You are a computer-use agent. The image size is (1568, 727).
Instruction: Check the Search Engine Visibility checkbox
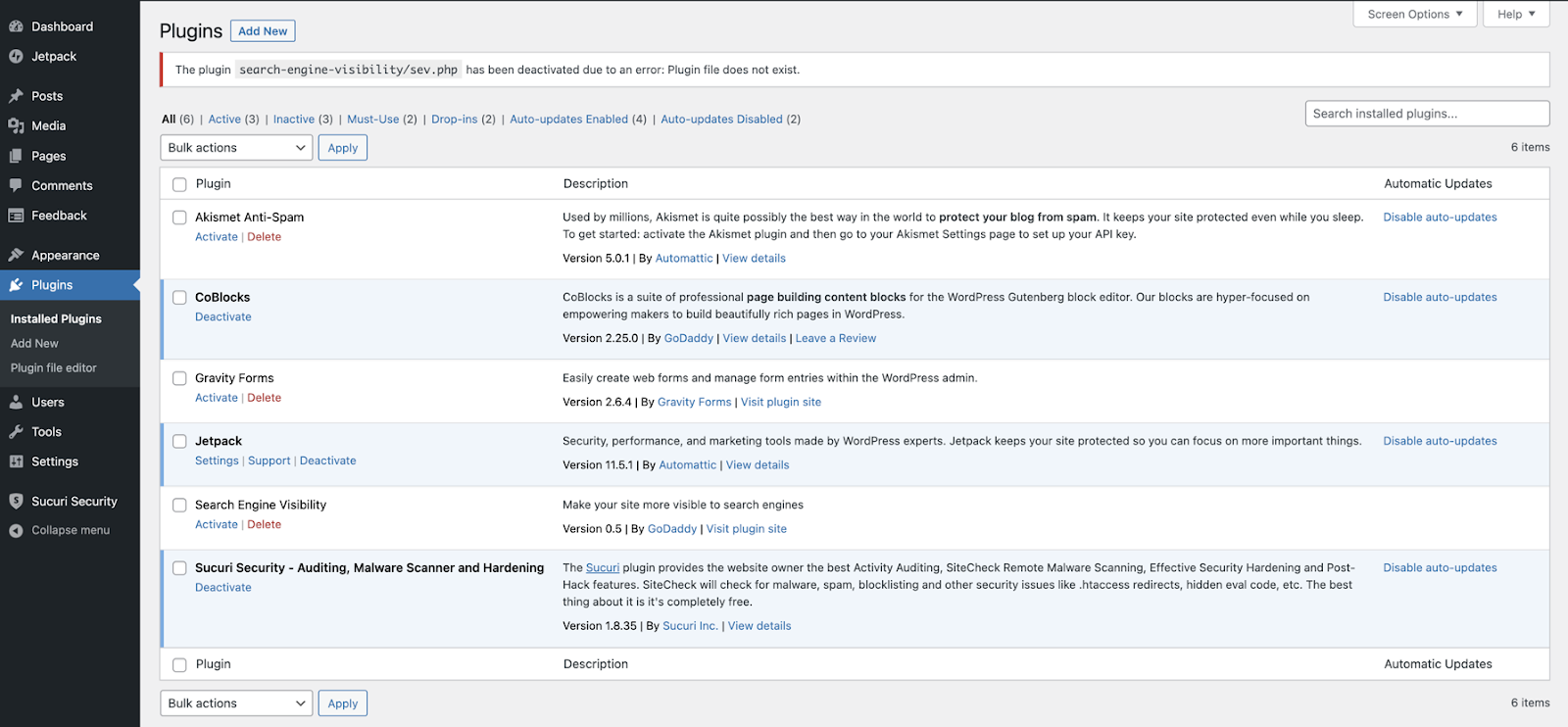(179, 506)
